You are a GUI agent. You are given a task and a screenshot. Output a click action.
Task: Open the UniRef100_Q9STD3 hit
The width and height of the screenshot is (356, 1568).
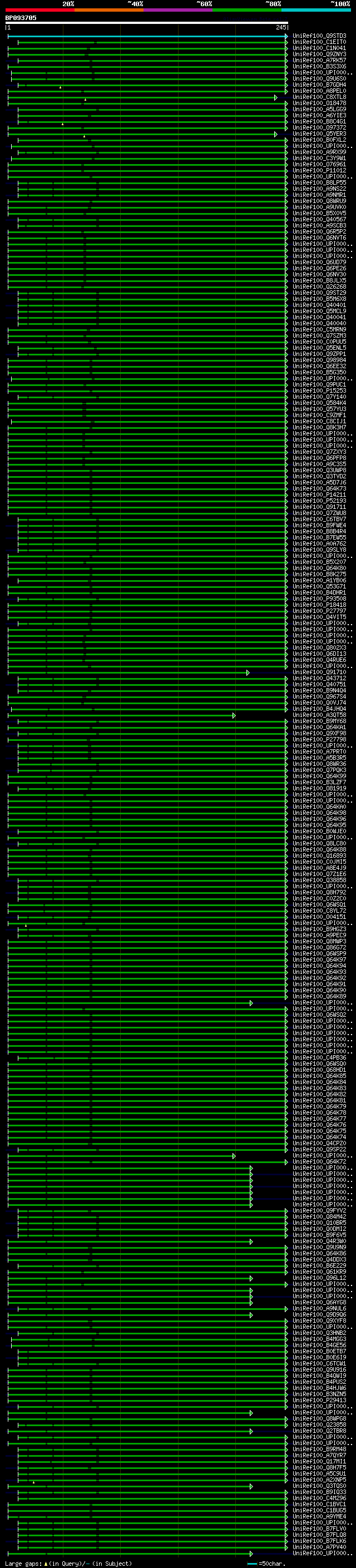319,36
